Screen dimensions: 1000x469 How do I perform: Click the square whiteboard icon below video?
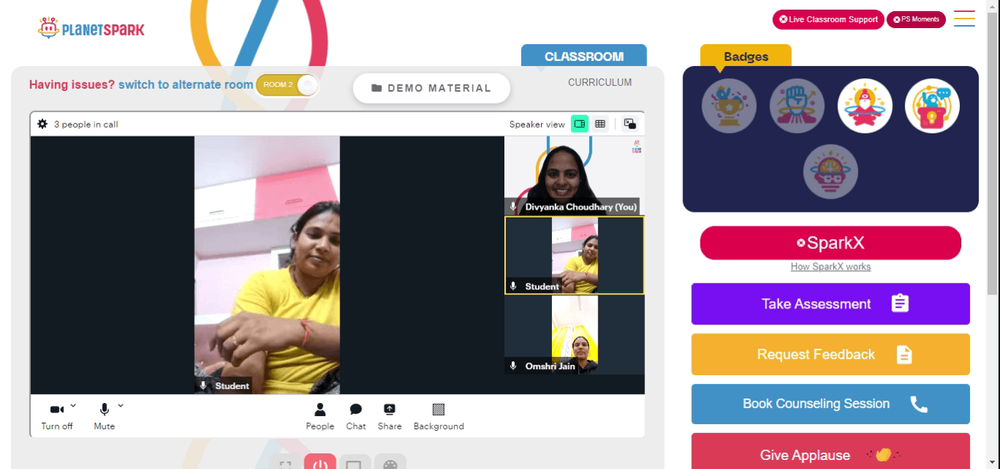coord(355,462)
